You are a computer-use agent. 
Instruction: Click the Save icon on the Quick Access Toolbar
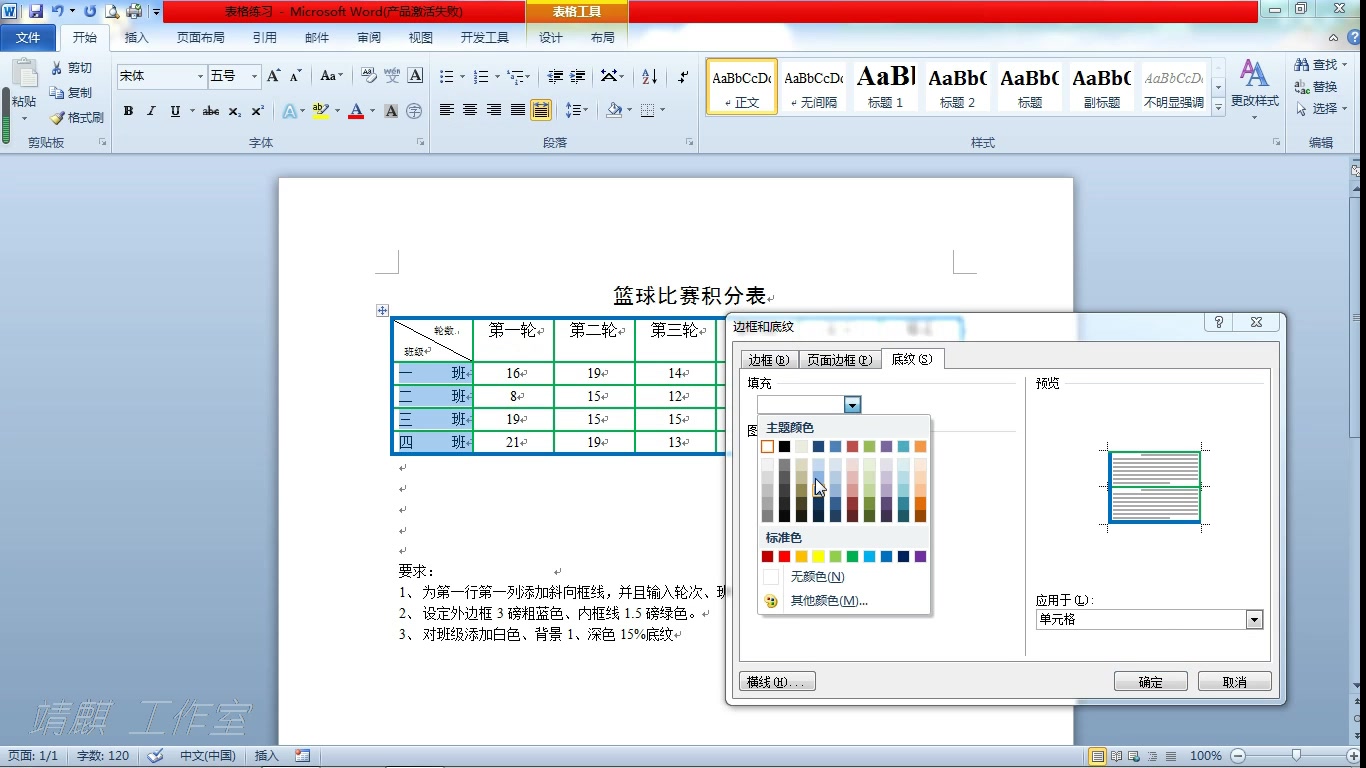[37, 10]
